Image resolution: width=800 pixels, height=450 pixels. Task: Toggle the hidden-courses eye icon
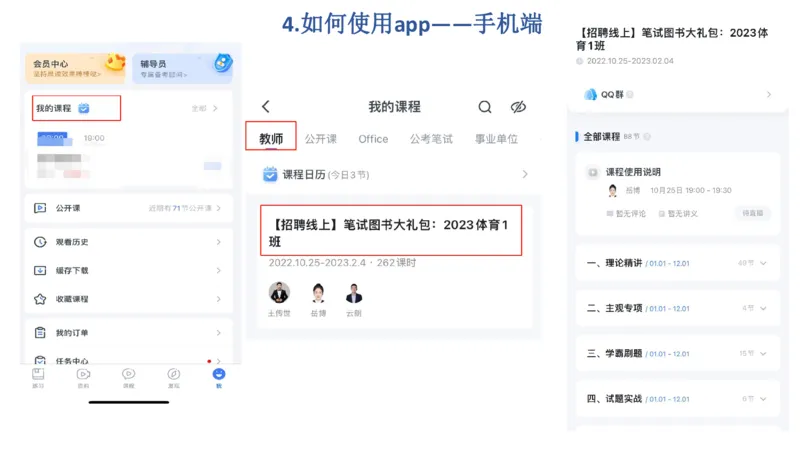pos(518,107)
